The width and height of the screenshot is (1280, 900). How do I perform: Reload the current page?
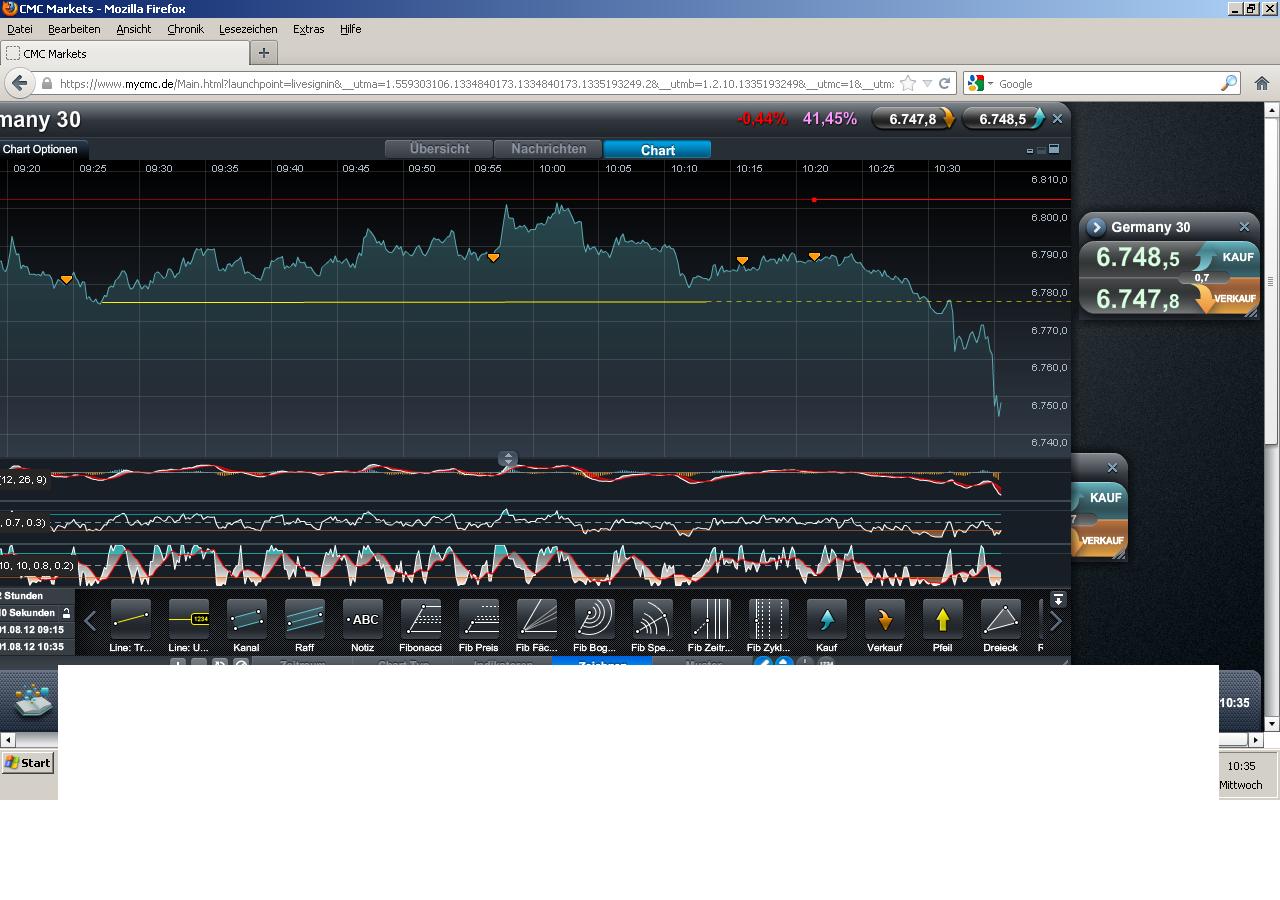point(944,84)
